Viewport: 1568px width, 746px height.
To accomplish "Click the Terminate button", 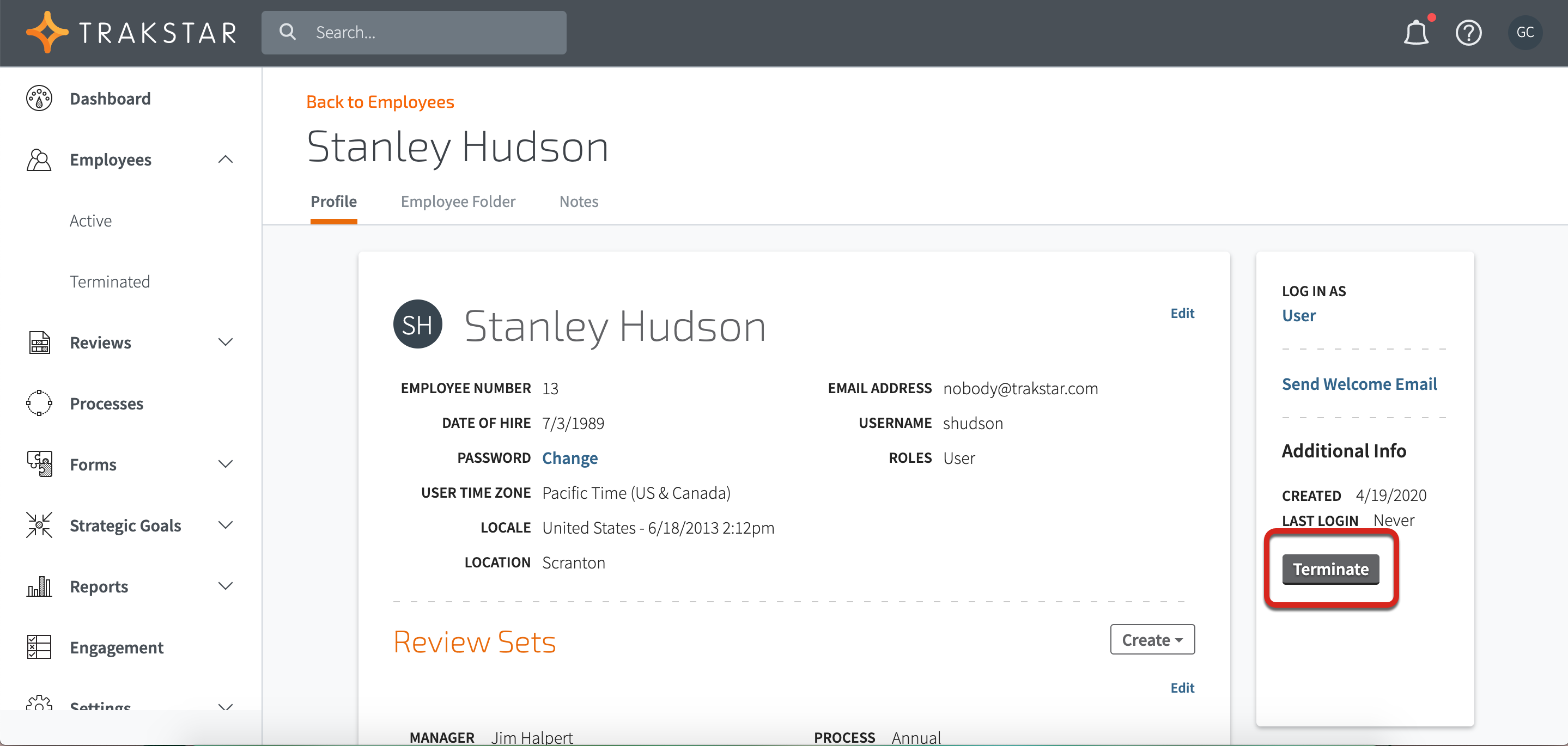I will coord(1330,569).
